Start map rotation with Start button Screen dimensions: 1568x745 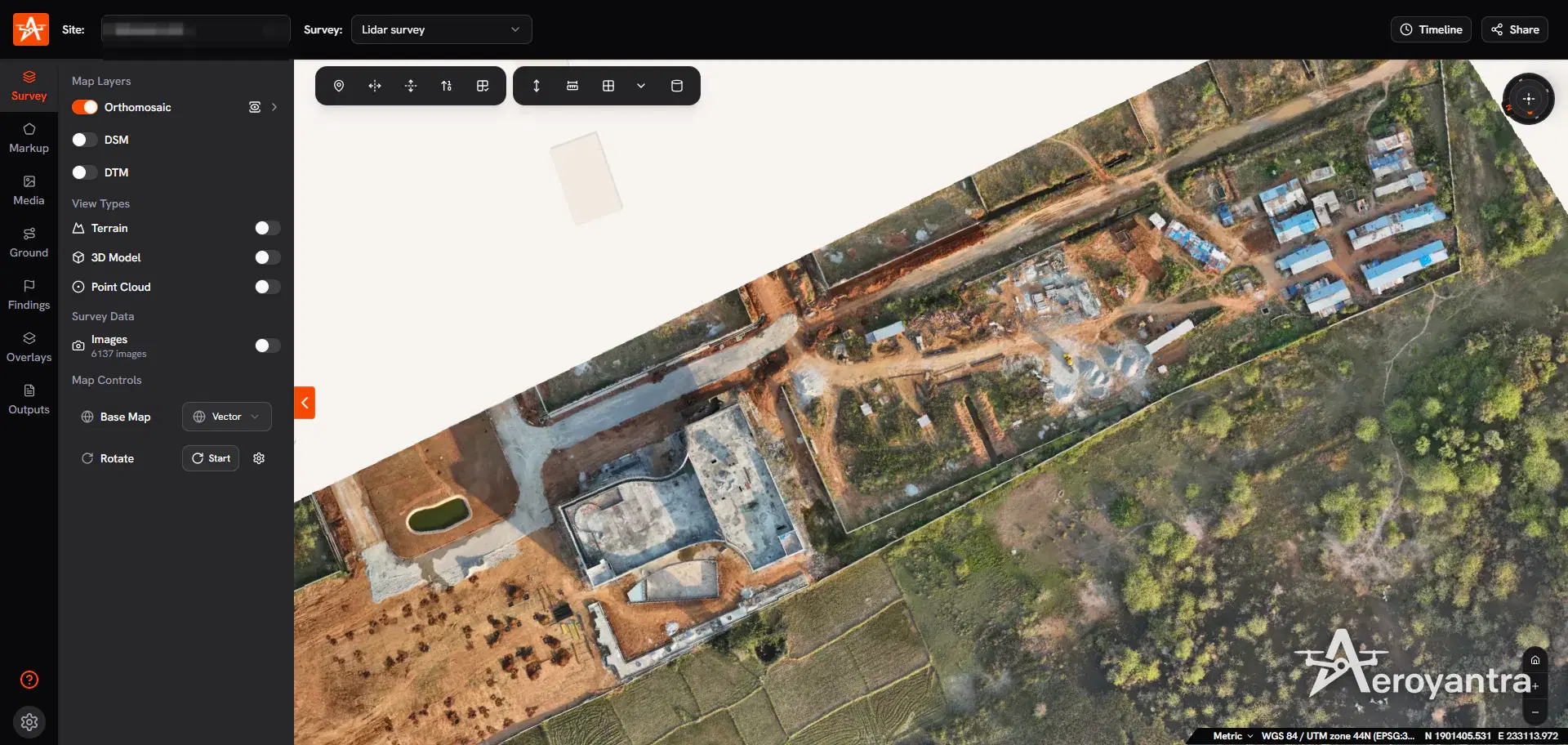(211, 458)
